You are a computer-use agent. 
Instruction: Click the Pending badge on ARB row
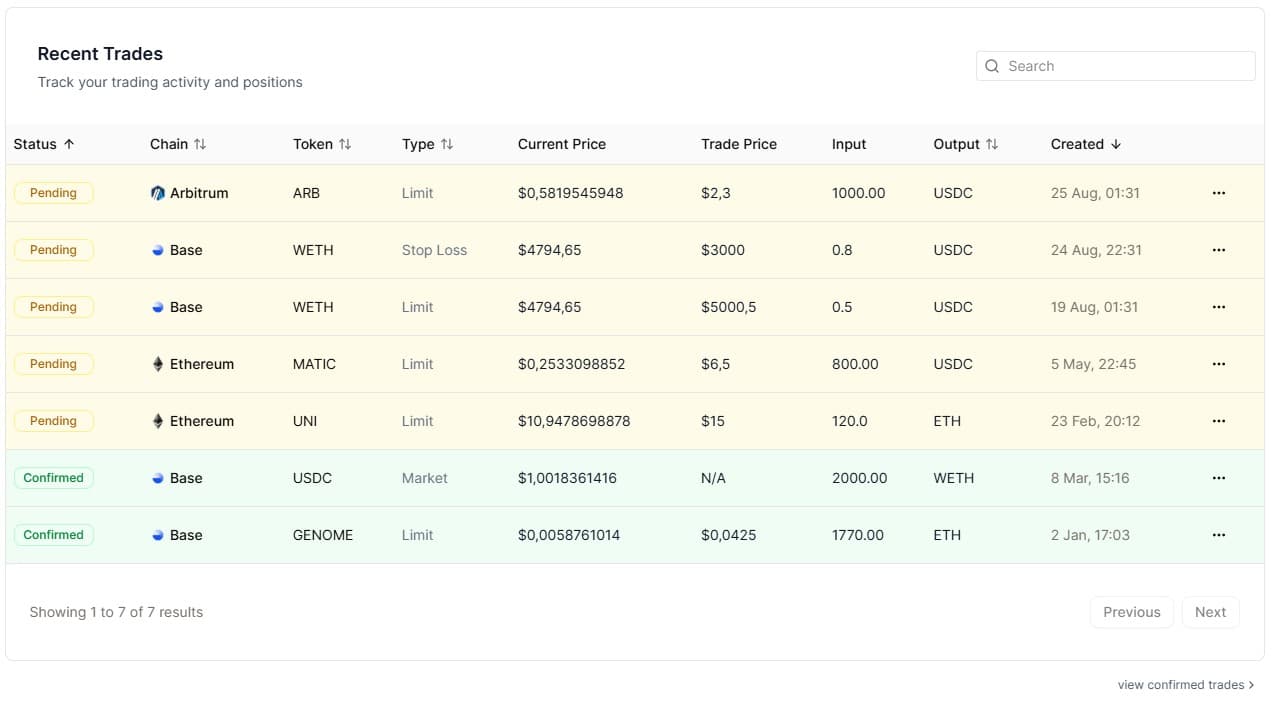click(x=53, y=193)
